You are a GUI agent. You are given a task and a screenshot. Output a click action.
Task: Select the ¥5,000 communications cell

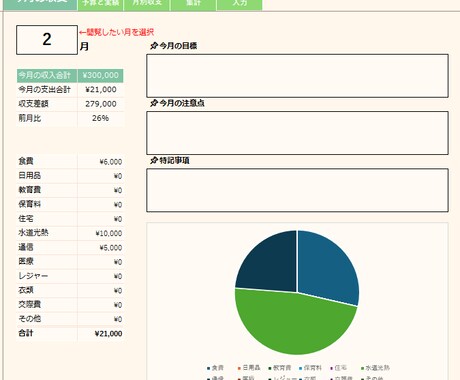pos(101,248)
